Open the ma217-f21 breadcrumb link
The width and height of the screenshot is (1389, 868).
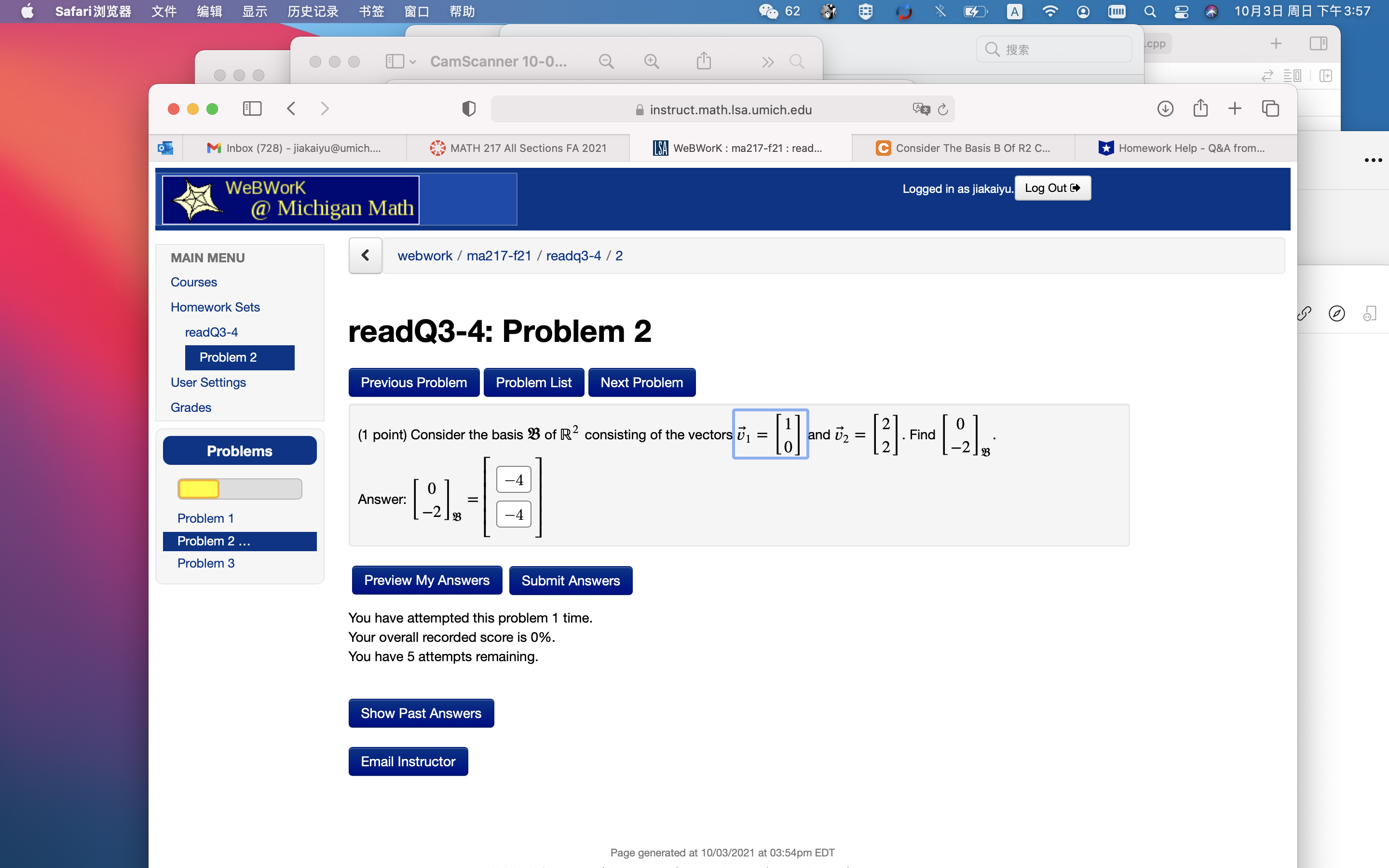(x=499, y=256)
